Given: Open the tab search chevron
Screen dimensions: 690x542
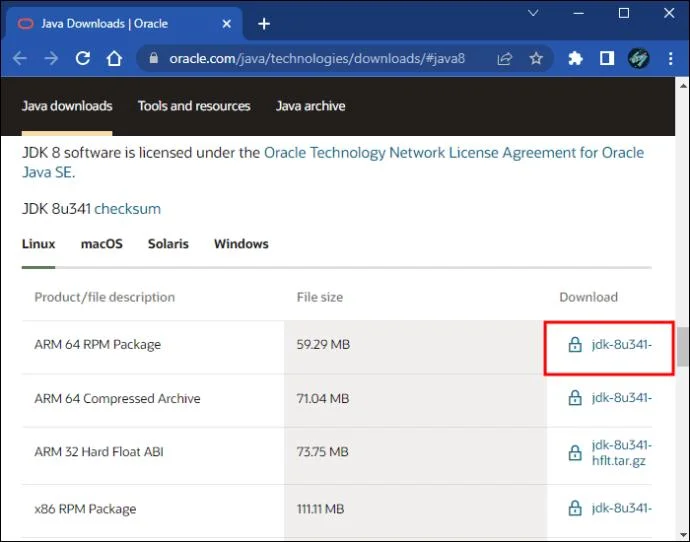Looking at the screenshot, I should (533, 13).
